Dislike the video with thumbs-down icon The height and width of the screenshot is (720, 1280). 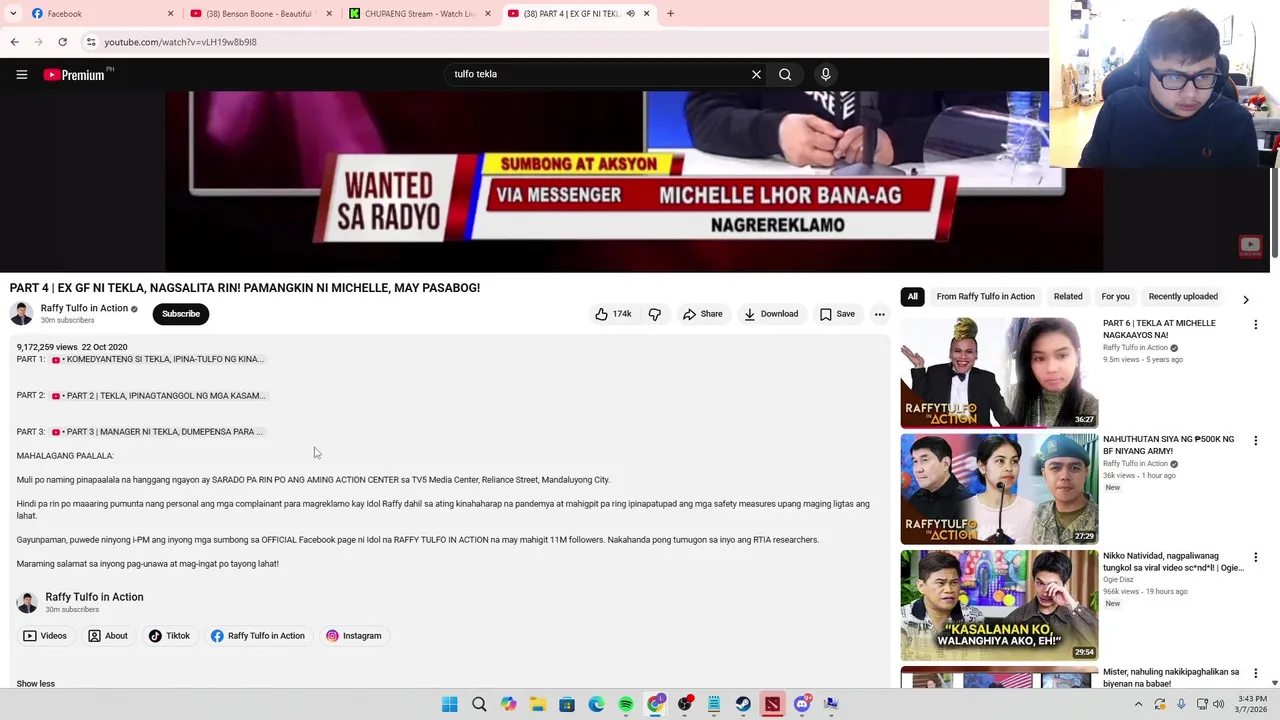click(654, 314)
